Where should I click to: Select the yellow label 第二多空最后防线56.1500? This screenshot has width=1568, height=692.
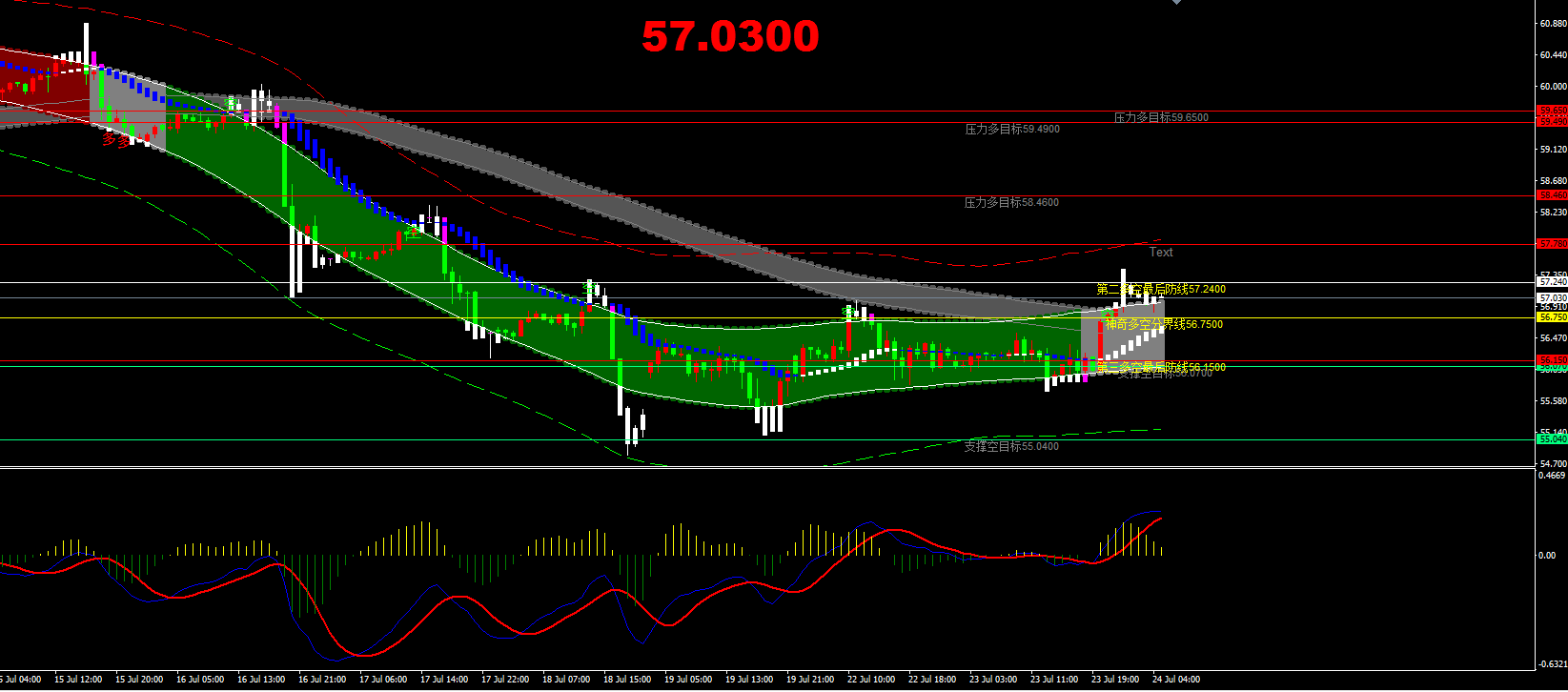click(x=1161, y=367)
